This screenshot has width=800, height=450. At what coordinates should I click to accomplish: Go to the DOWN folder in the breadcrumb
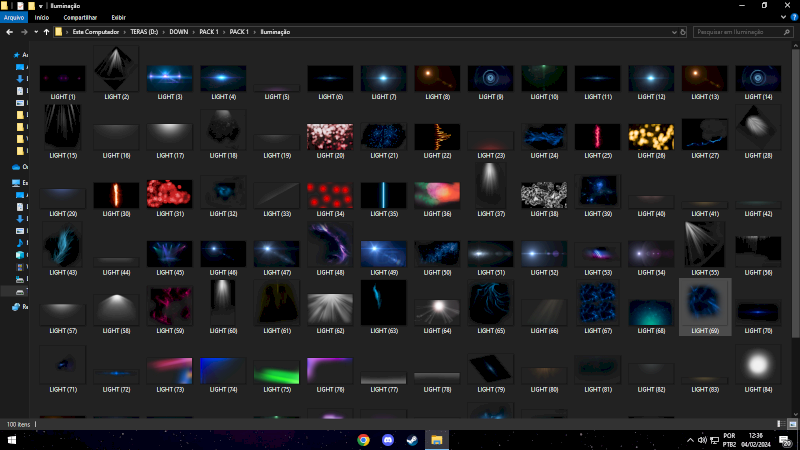coord(179,31)
